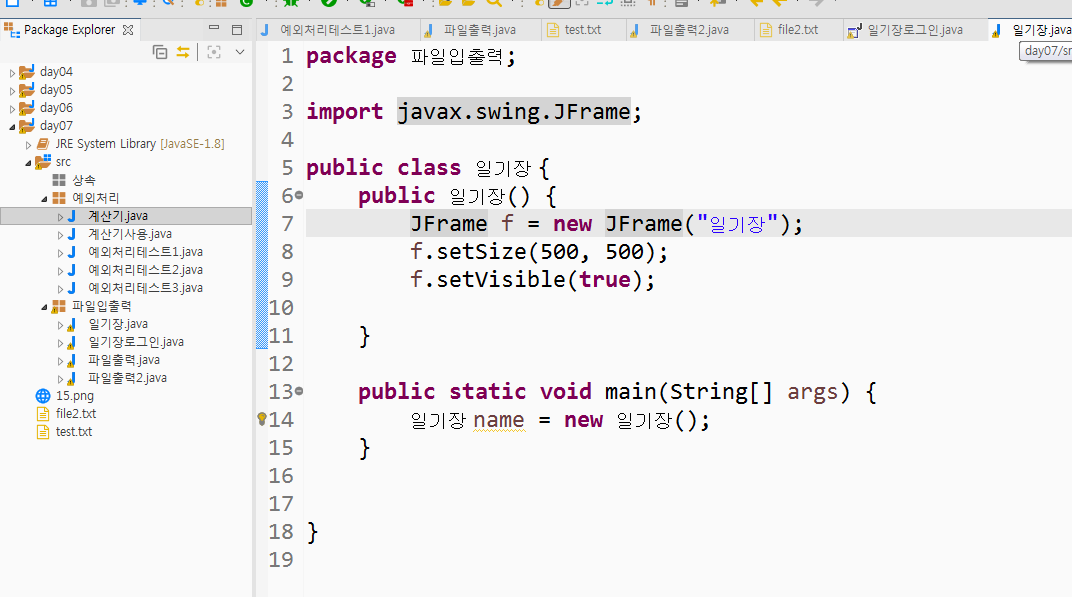
Task: Expand the day06 project
Action: 12,108
